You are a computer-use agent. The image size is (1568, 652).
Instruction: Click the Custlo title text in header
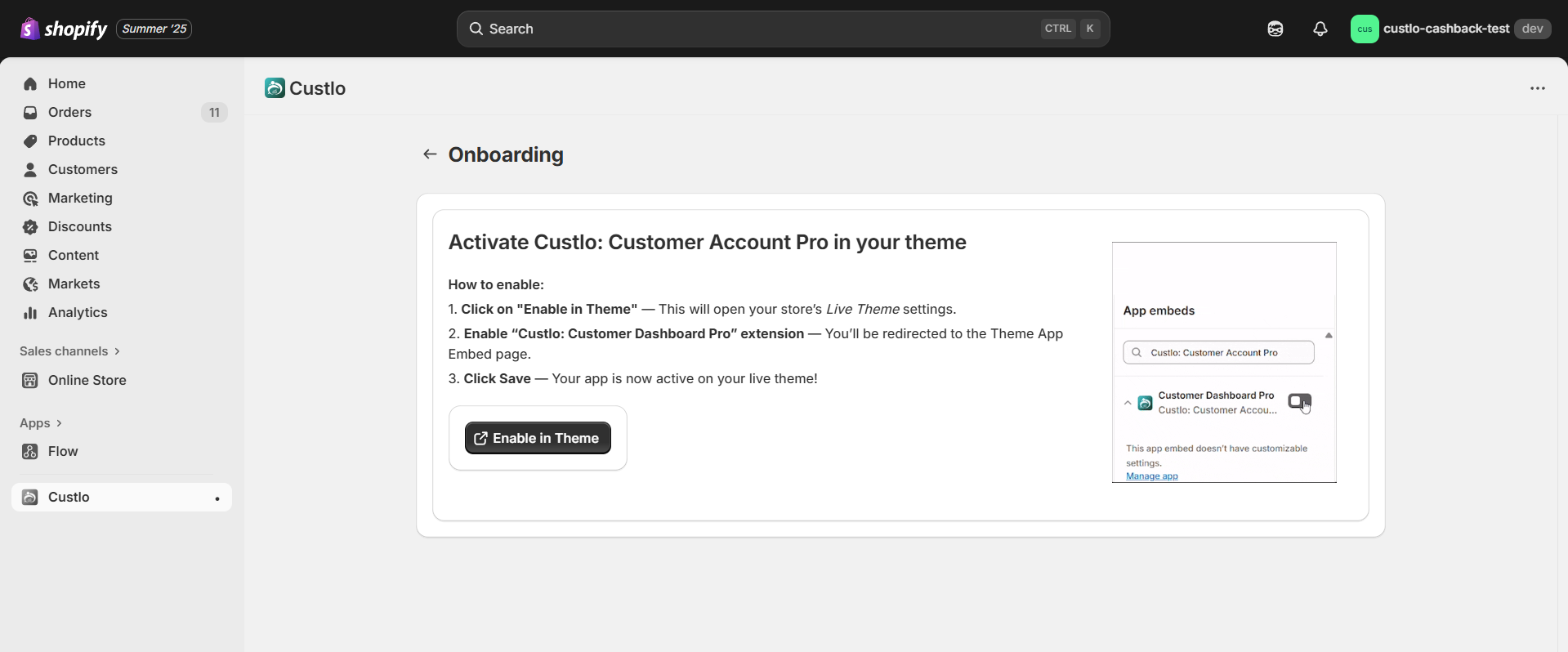tap(318, 88)
